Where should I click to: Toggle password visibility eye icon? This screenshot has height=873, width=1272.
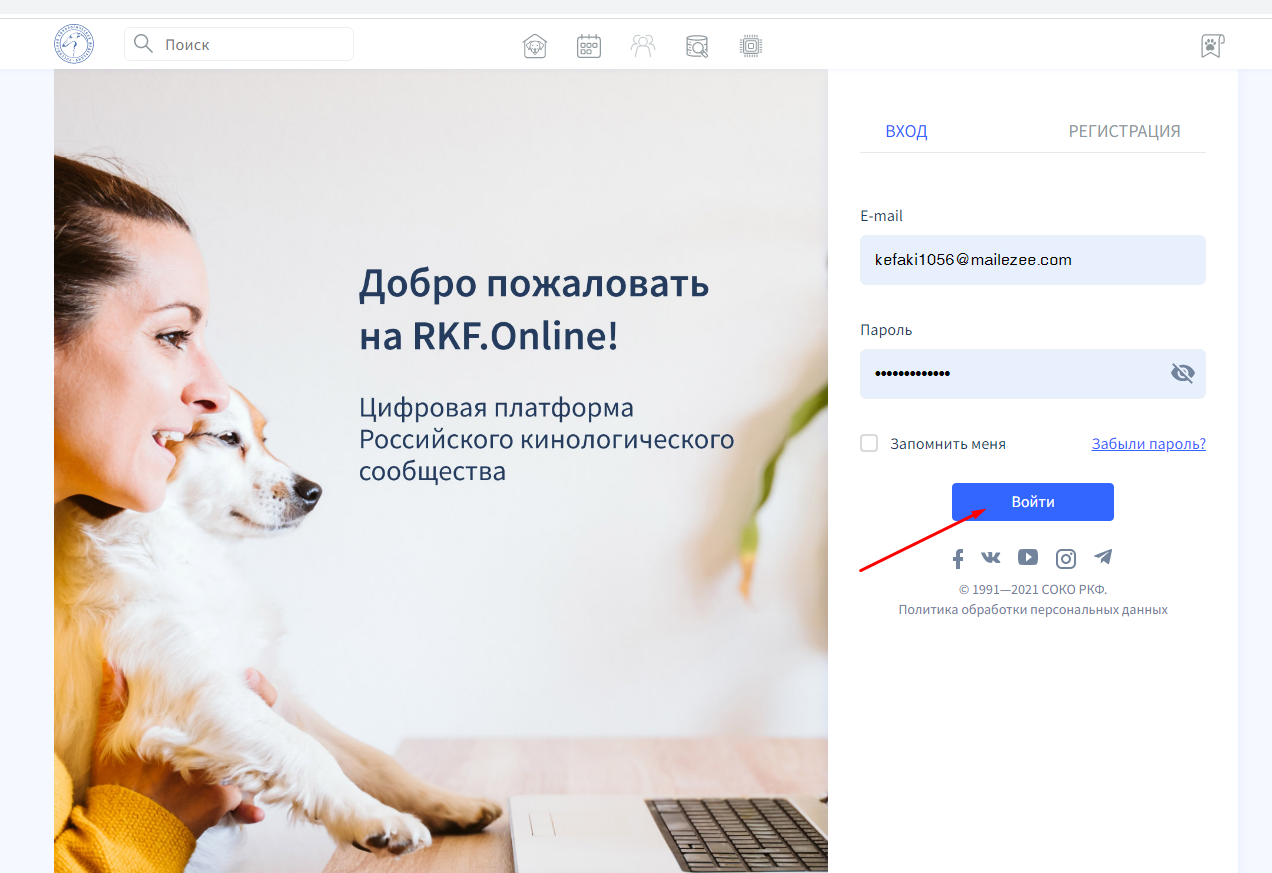(1183, 374)
